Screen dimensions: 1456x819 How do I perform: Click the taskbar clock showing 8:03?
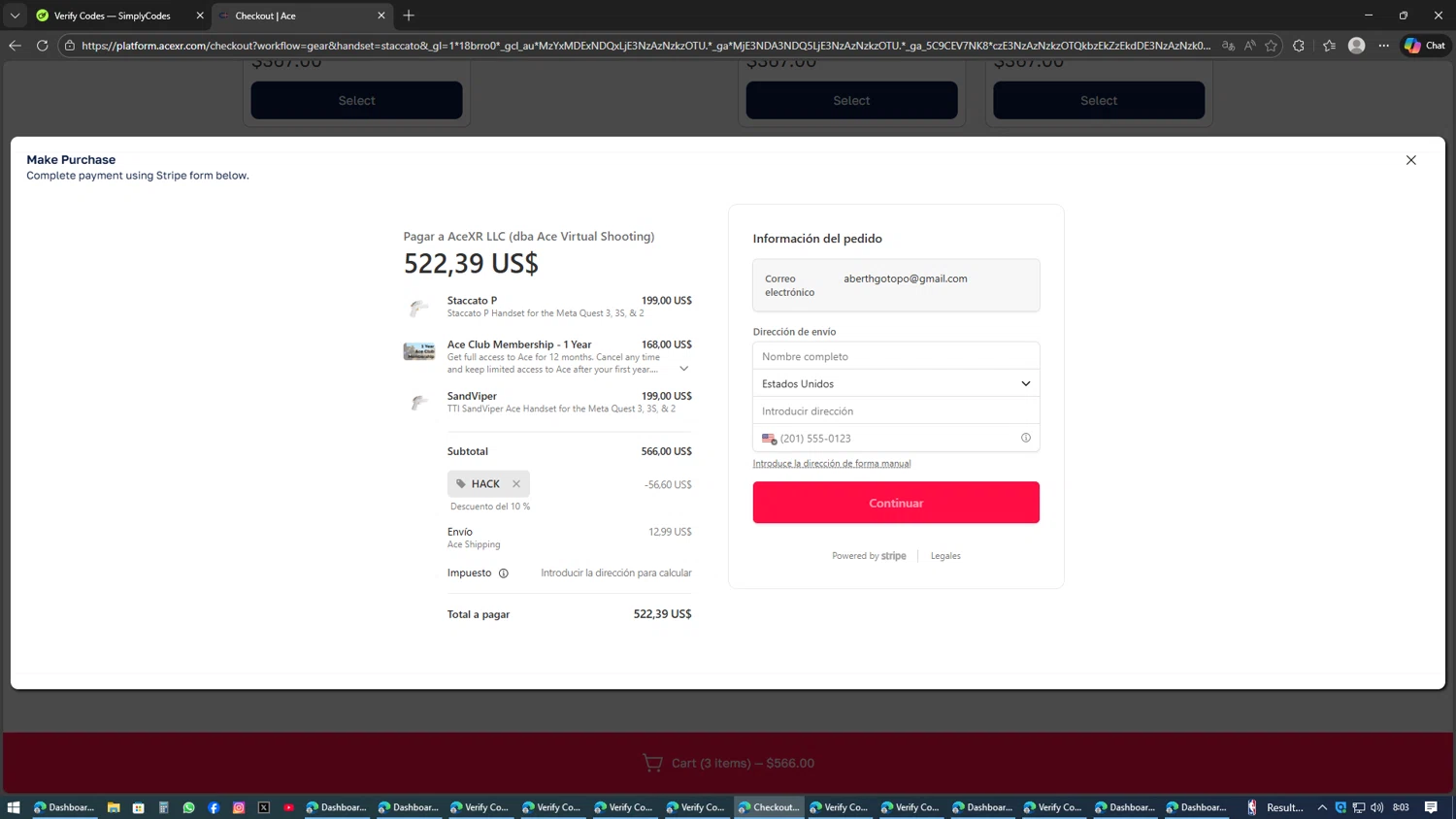coord(1401,807)
